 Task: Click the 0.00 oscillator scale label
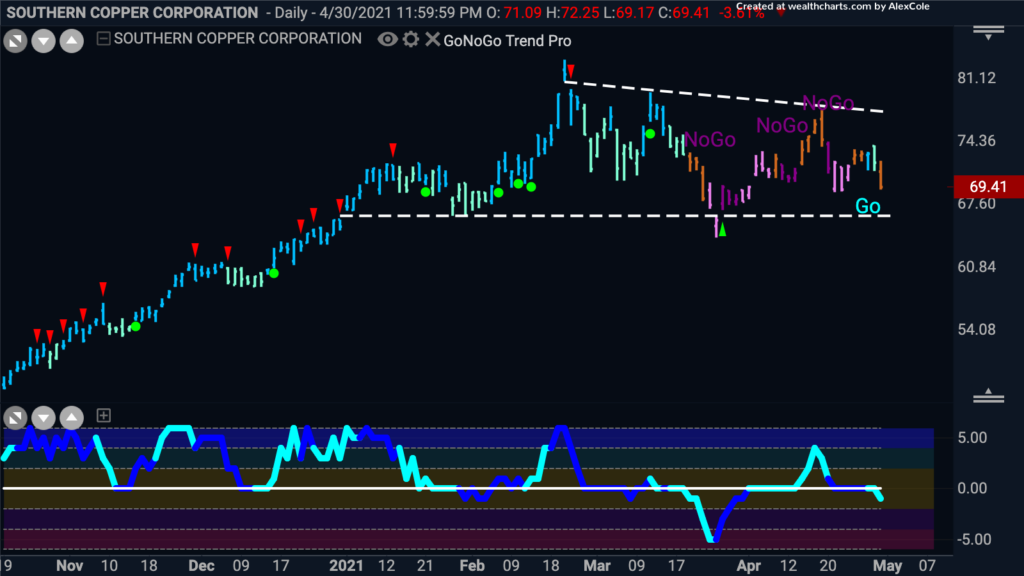[x=972, y=488]
